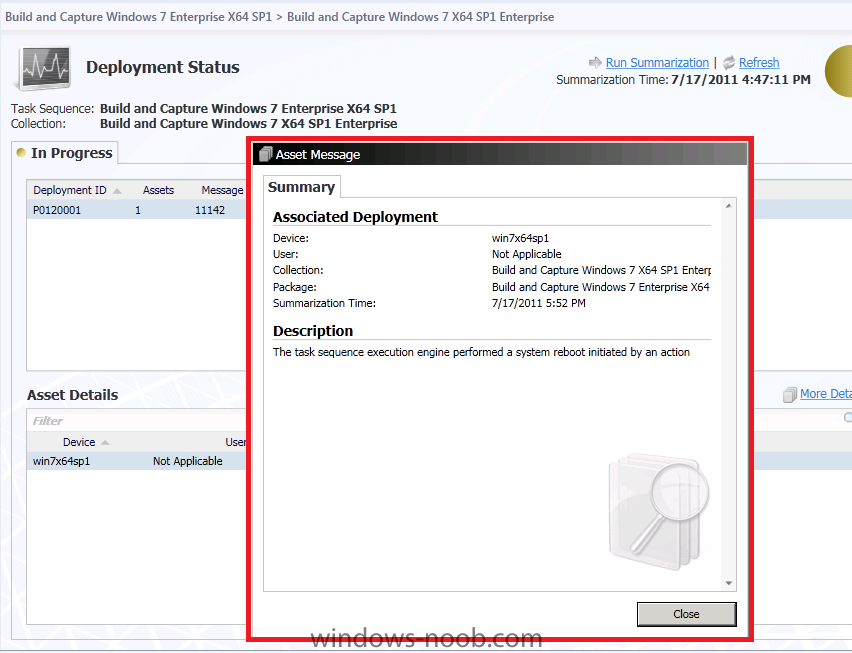This screenshot has width=852, height=653.
Task: Click the Refresh link
Action: coord(759,62)
